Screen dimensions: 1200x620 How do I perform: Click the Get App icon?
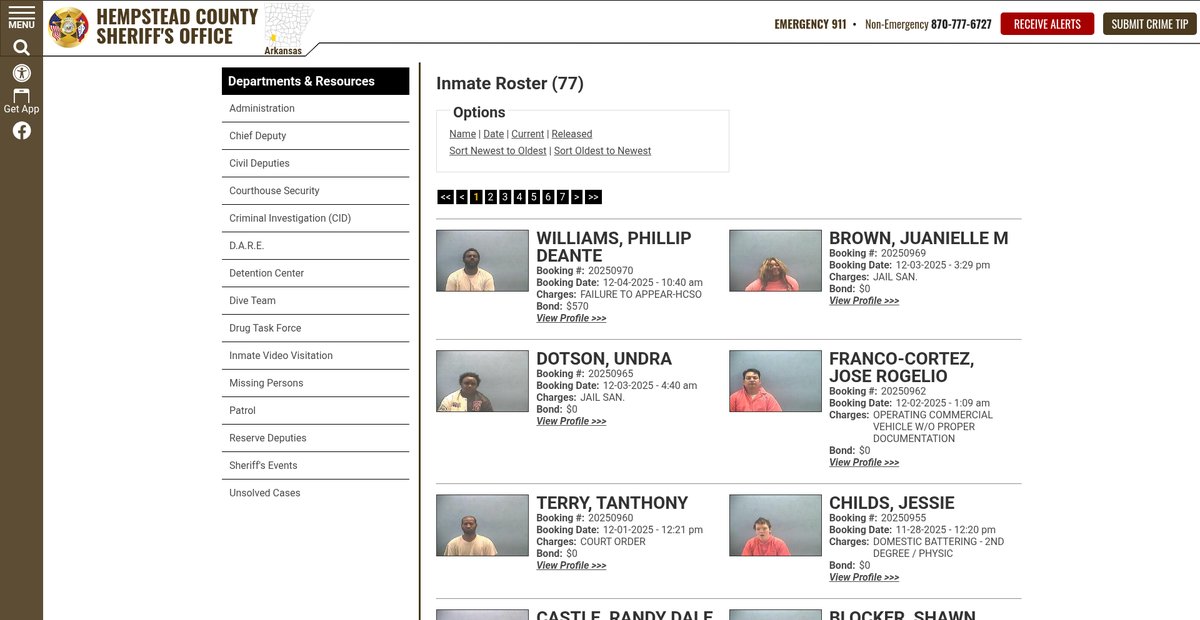point(21,101)
